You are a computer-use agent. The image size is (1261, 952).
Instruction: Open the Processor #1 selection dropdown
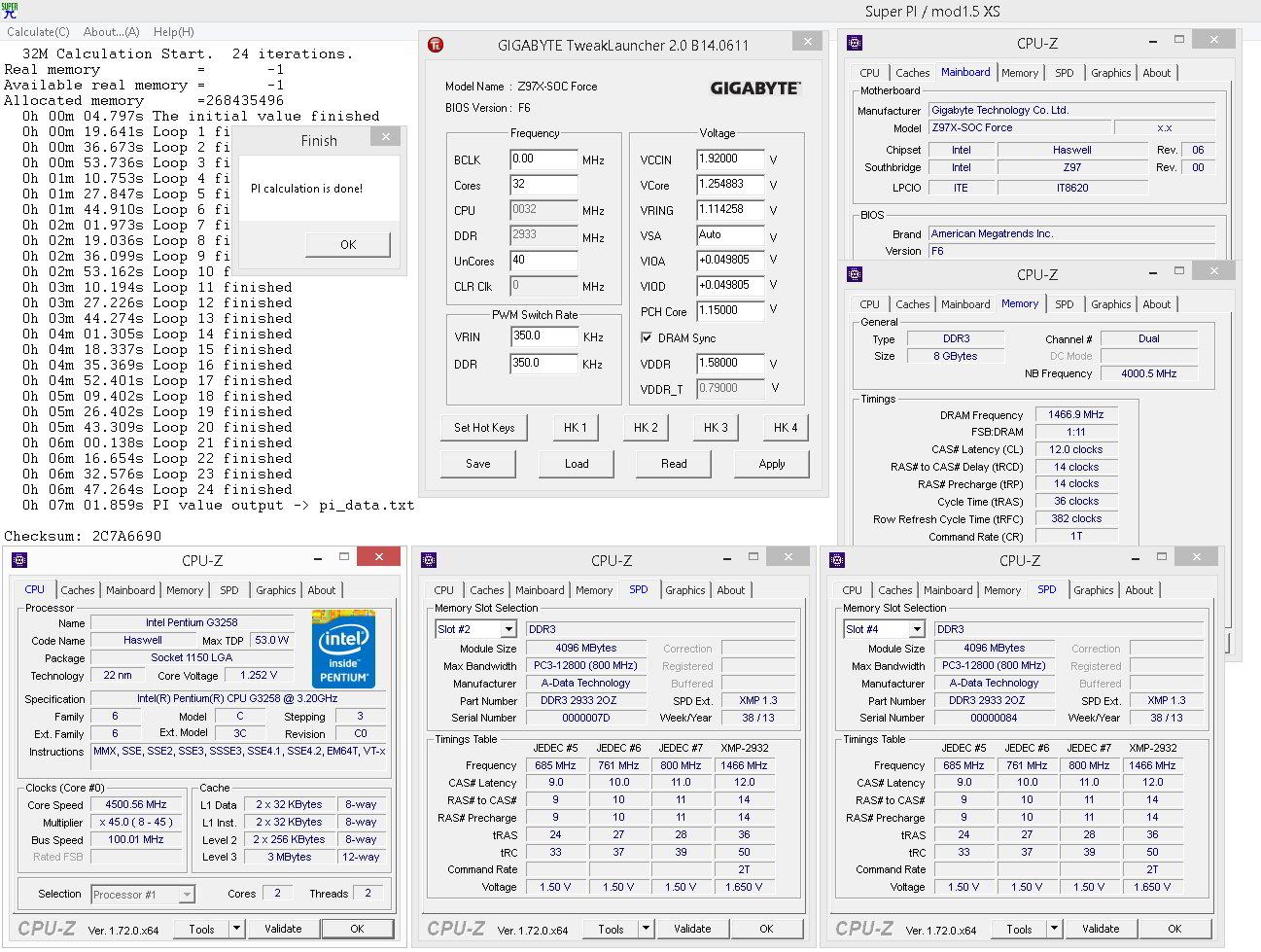[x=187, y=895]
